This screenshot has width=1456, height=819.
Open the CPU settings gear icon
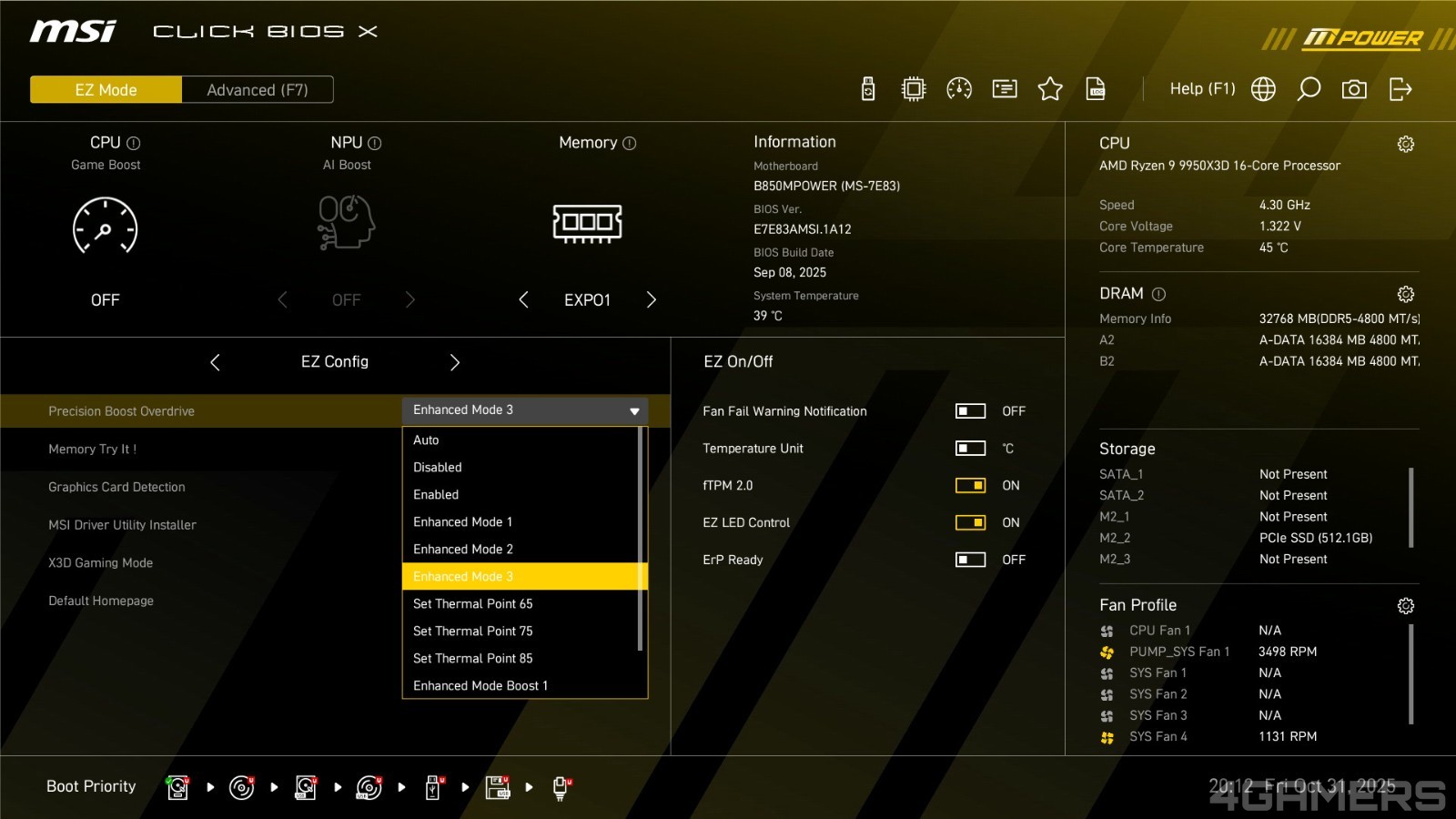pyautogui.click(x=1405, y=144)
